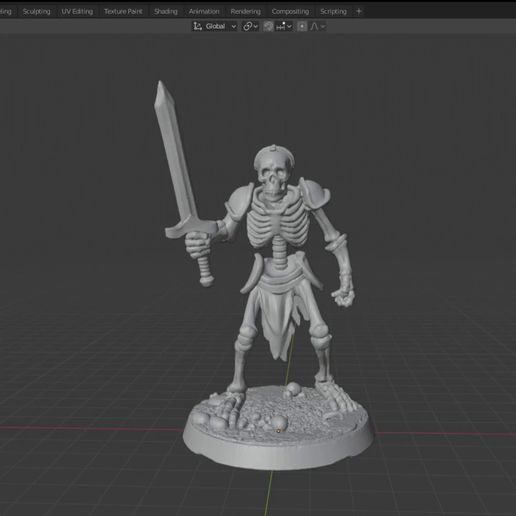Open the proportional editing falloff dropdown

tap(318, 26)
